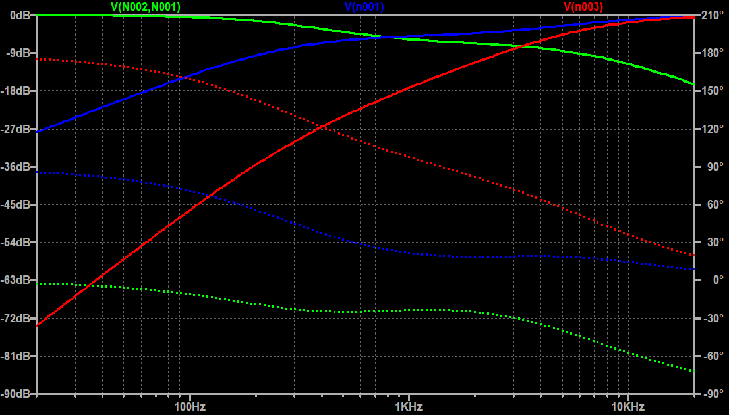Image resolution: width=731 pixels, height=416 pixels.
Task: Click the -18dB magnitude axis label
Action: (17, 91)
